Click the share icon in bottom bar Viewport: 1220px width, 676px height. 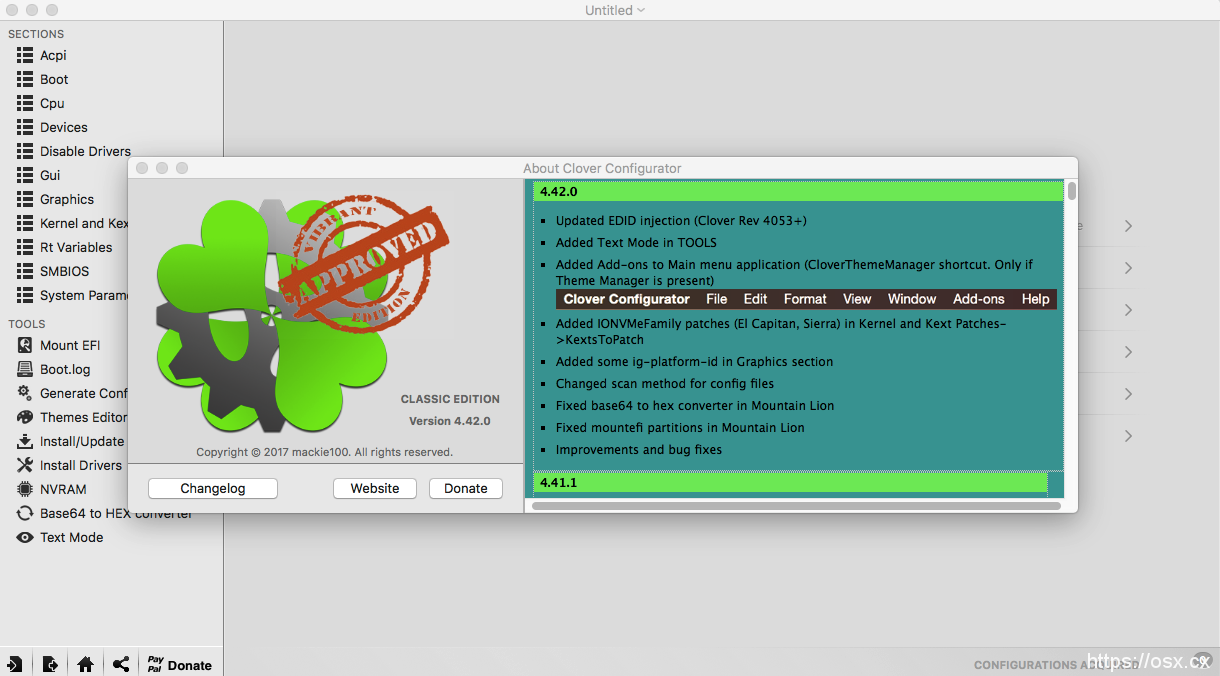(121, 664)
